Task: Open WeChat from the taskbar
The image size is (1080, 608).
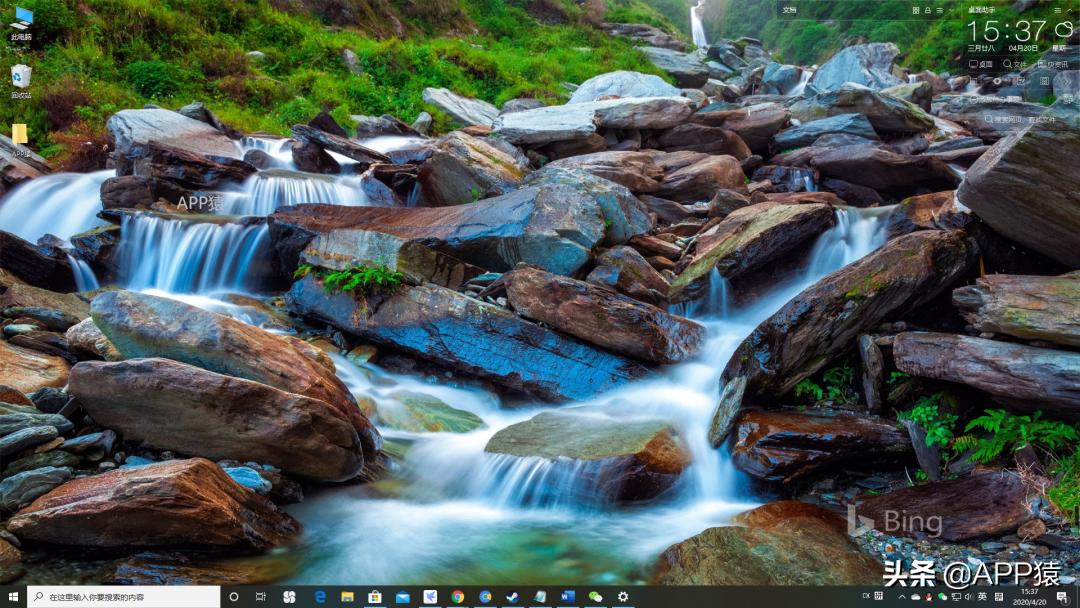Action: pos(595,597)
